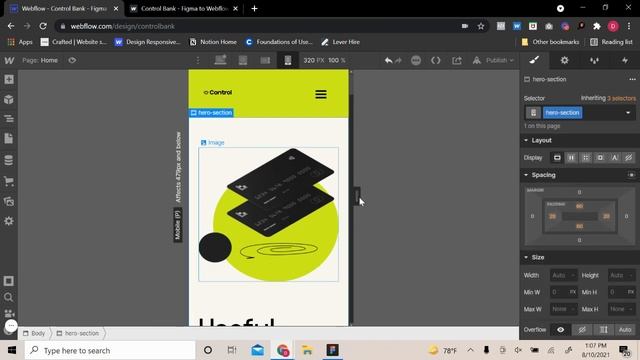Set display to None
The height and width of the screenshot is (360, 640).
[629, 158]
